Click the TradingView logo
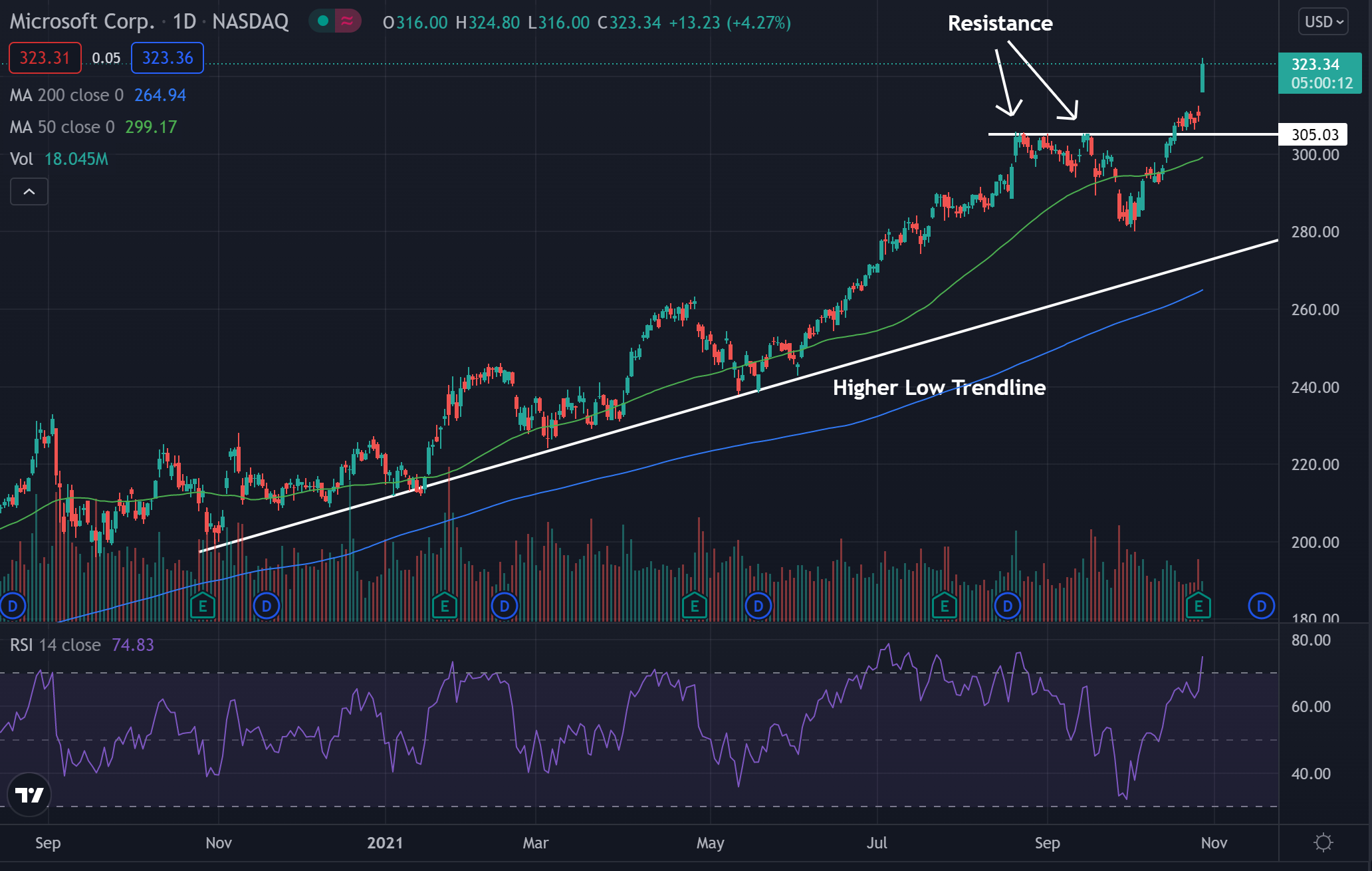Viewport: 1372px width, 871px height. coord(29,795)
